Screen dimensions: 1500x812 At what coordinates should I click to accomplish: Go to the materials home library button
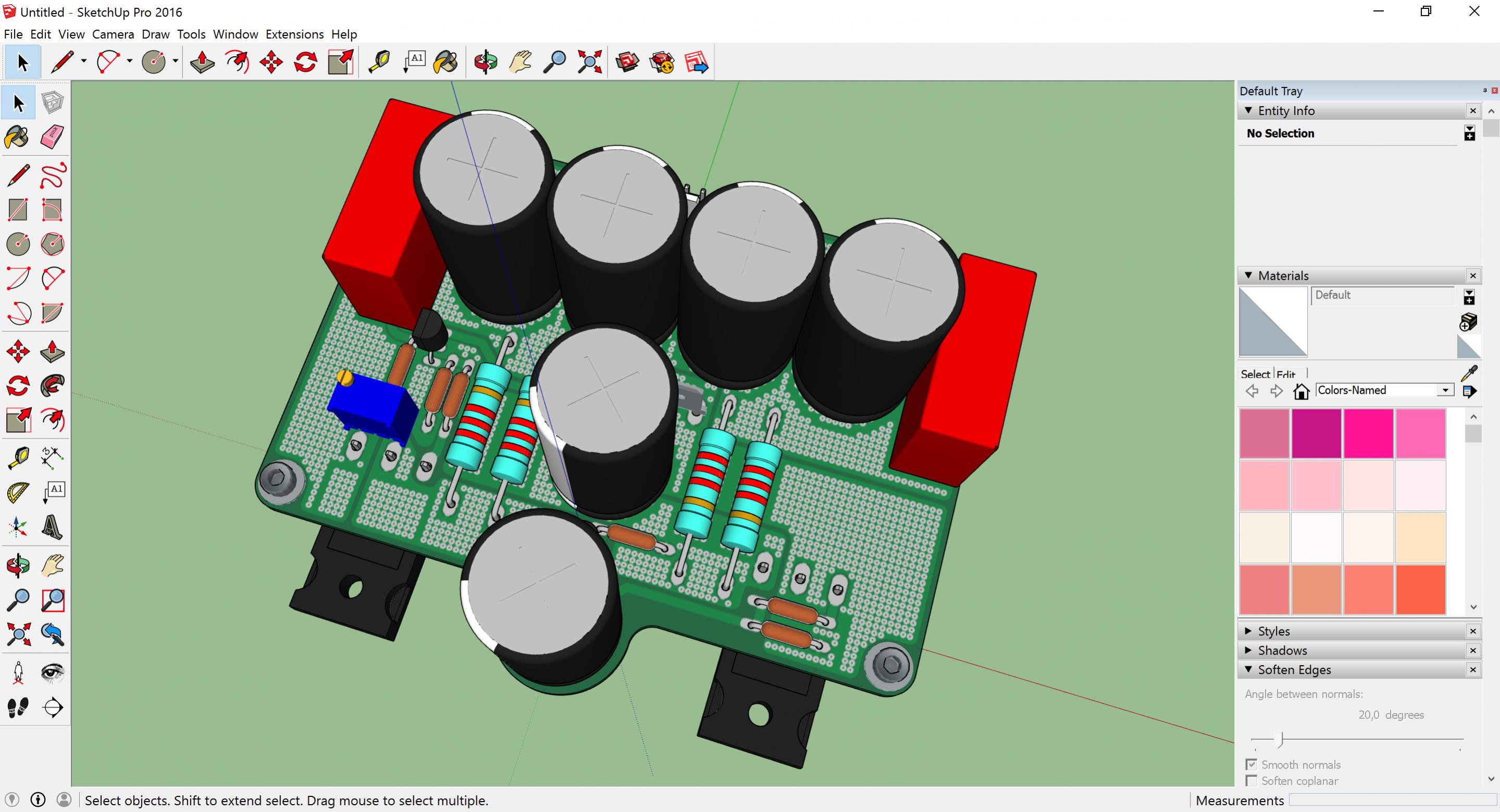point(1301,391)
